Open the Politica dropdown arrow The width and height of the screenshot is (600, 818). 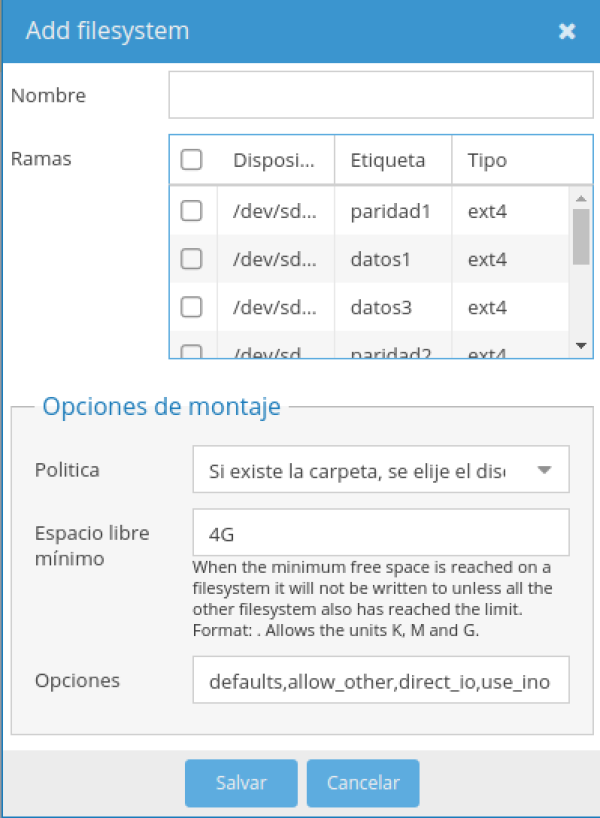coord(544,470)
